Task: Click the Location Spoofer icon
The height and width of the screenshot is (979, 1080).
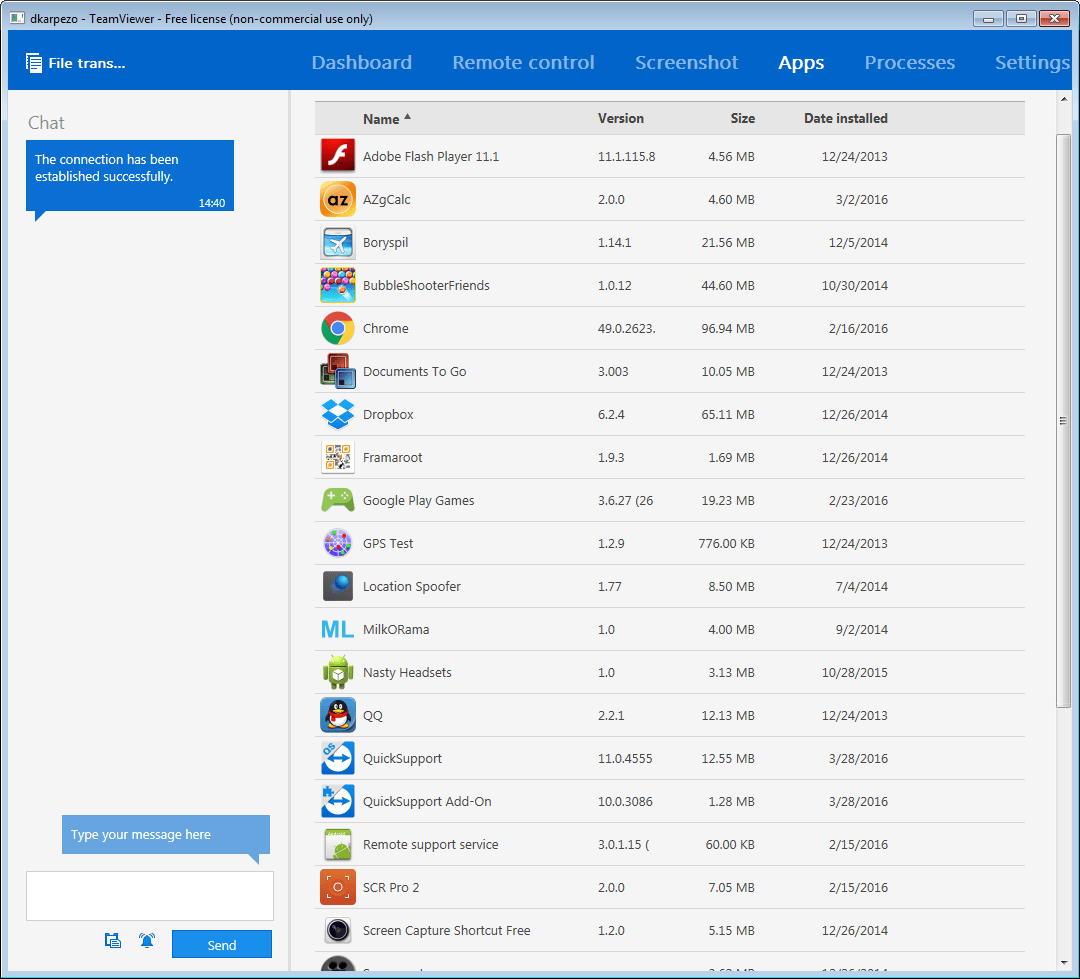Action: pyautogui.click(x=338, y=586)
